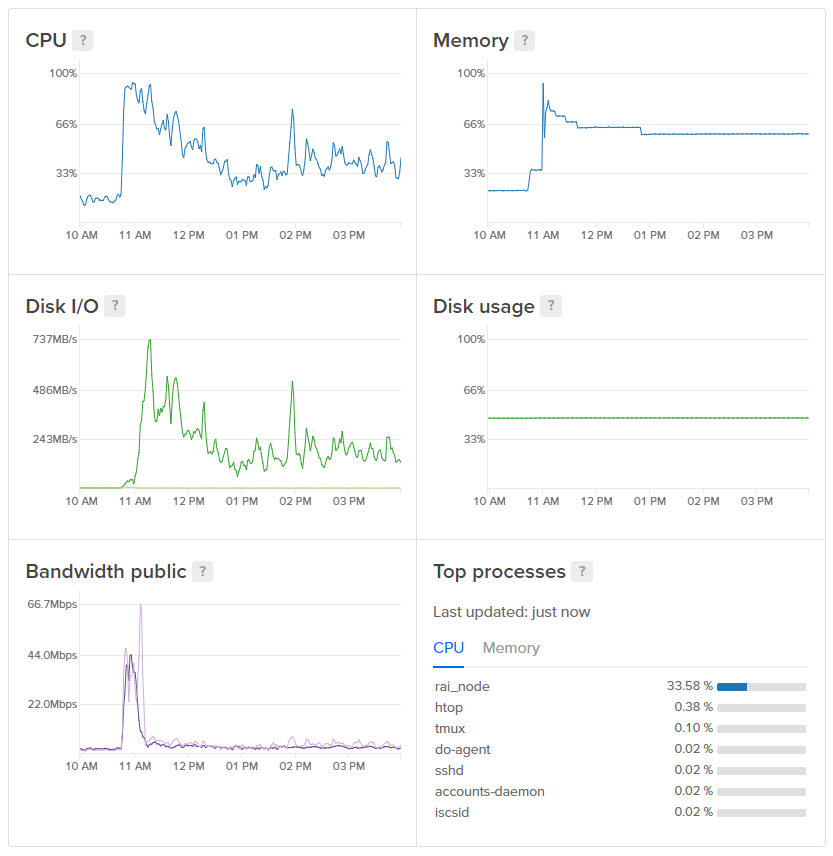The height and width of the screenshot is (856, 833).
Task: Click the Disk I/O help icon
Action: click(115, 306)
